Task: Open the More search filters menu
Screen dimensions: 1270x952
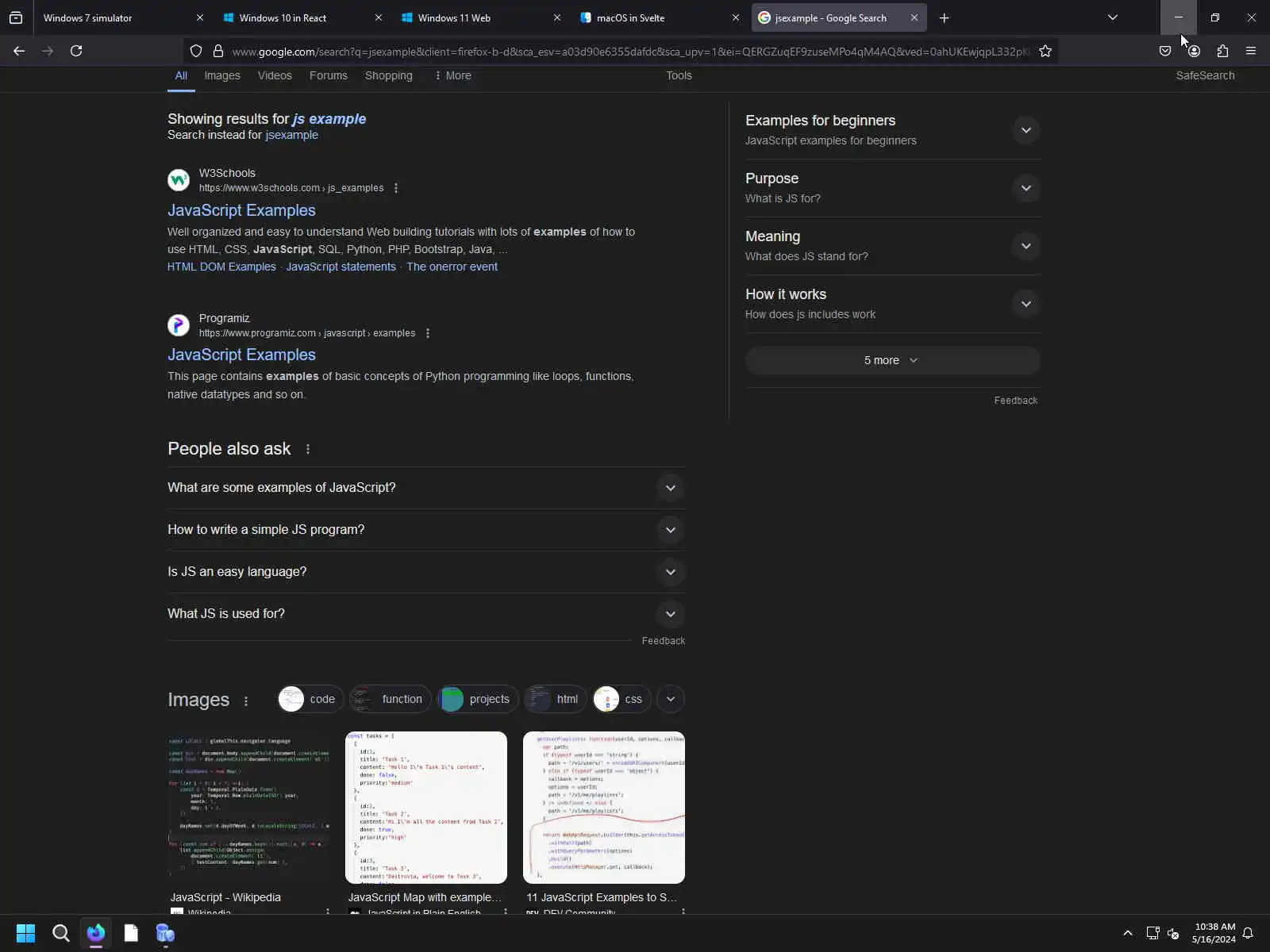Action: click(453, 75)
